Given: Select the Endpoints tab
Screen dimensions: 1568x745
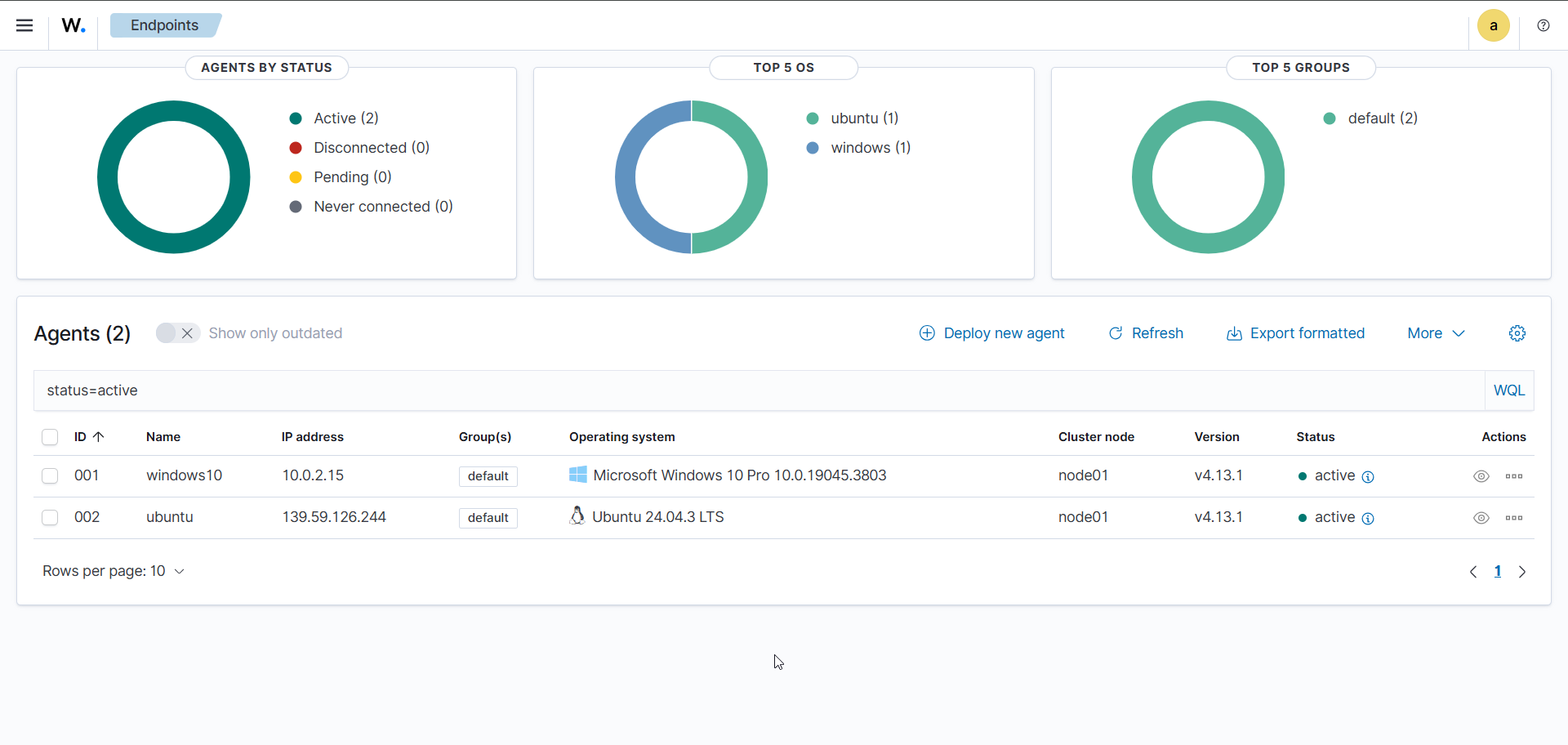Looking at the screenshot, I should coord(164,25).
